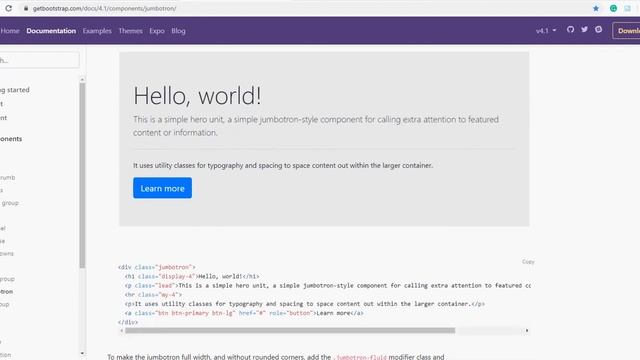Click the padlock site security icon

coord(26,8)
